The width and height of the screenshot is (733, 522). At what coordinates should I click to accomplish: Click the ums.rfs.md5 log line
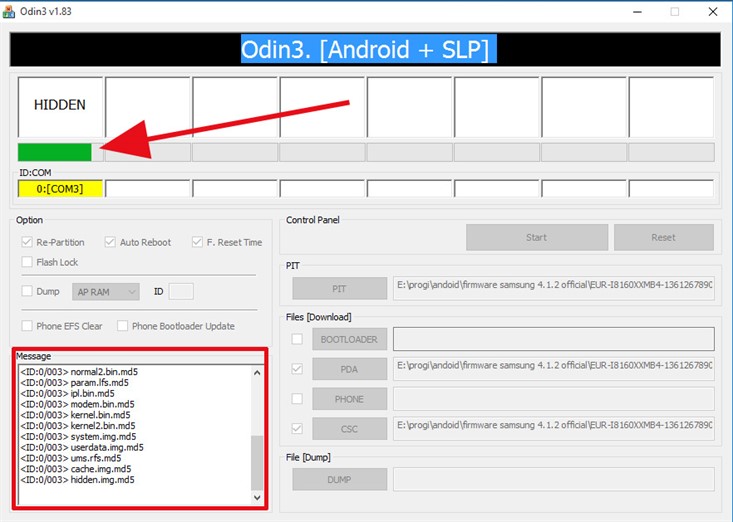tap(71, 458)
